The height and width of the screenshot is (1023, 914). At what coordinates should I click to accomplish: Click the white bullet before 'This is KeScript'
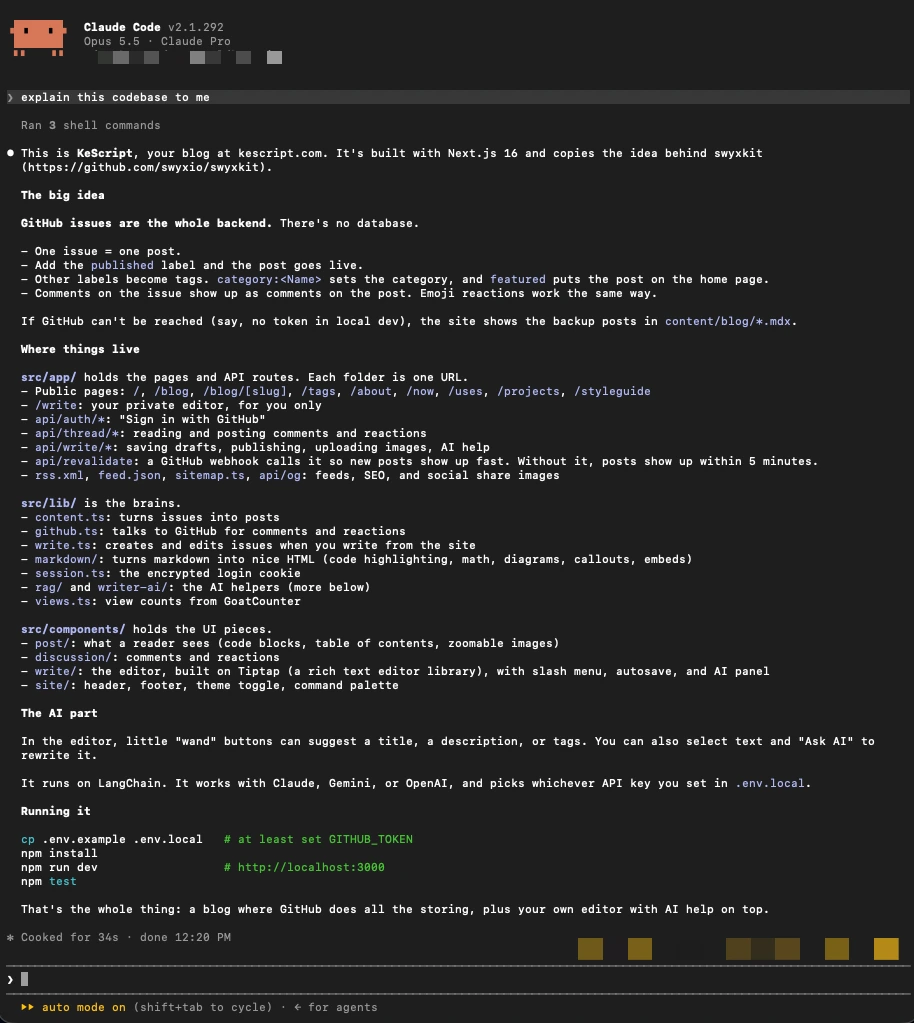10,153
